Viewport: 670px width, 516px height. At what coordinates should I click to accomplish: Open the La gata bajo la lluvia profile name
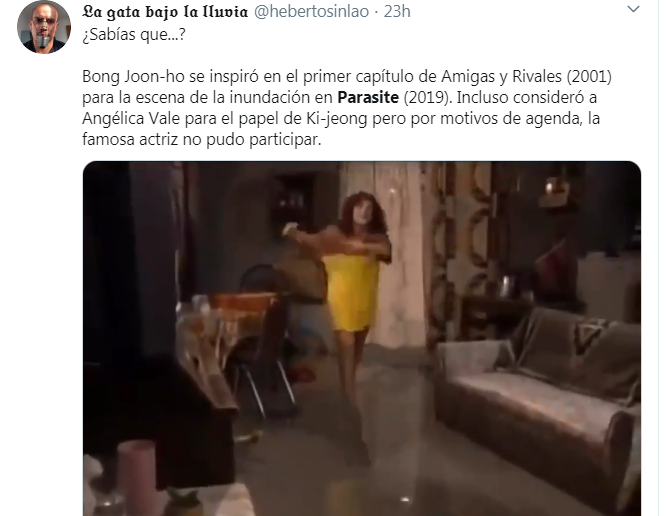tap(165, 12)
